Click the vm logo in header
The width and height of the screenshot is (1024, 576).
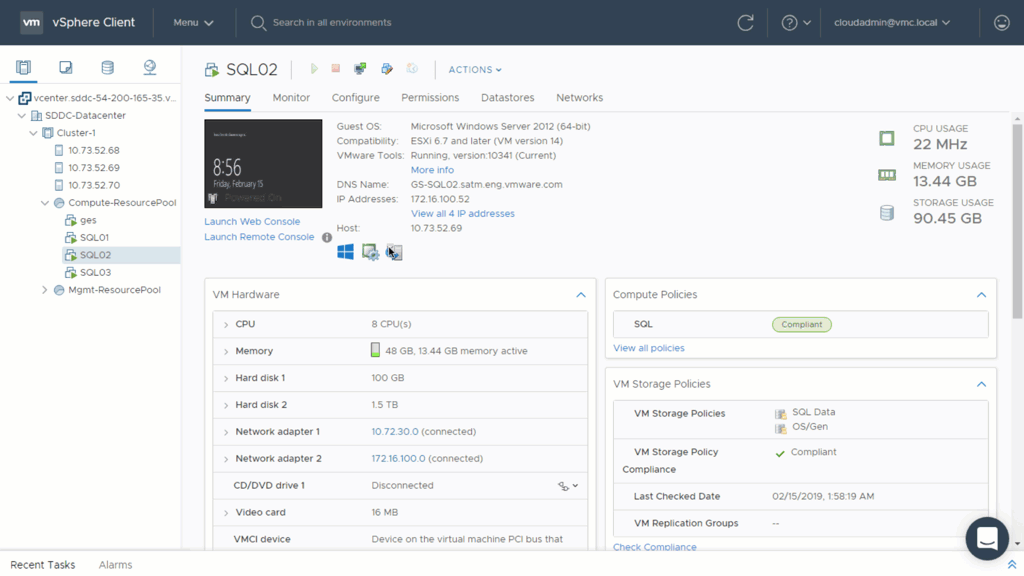pos(31,22)
